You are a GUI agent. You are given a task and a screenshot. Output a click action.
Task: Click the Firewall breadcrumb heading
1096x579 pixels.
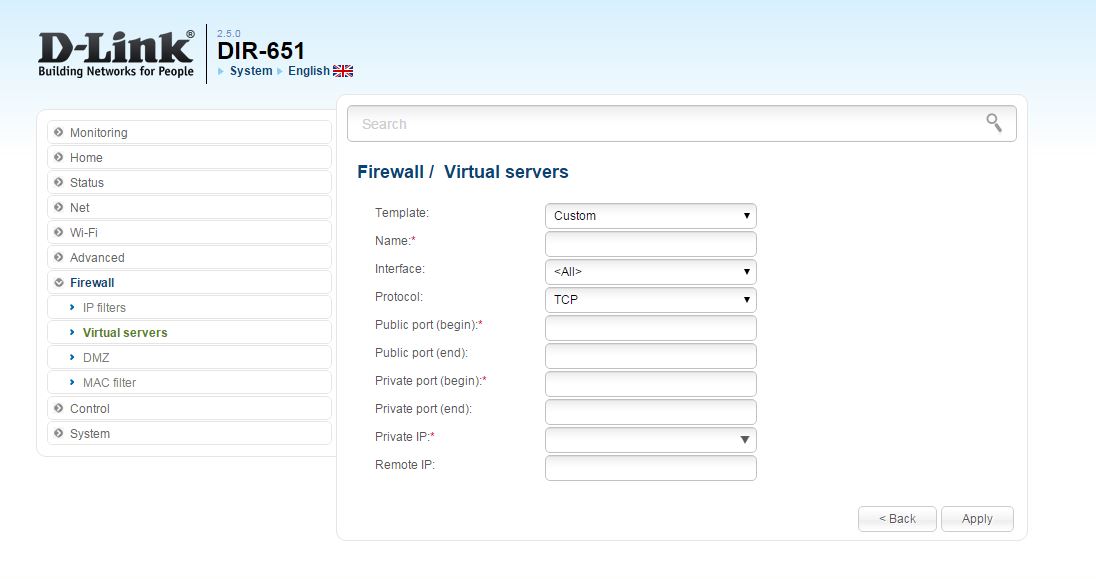pos(391,172)
